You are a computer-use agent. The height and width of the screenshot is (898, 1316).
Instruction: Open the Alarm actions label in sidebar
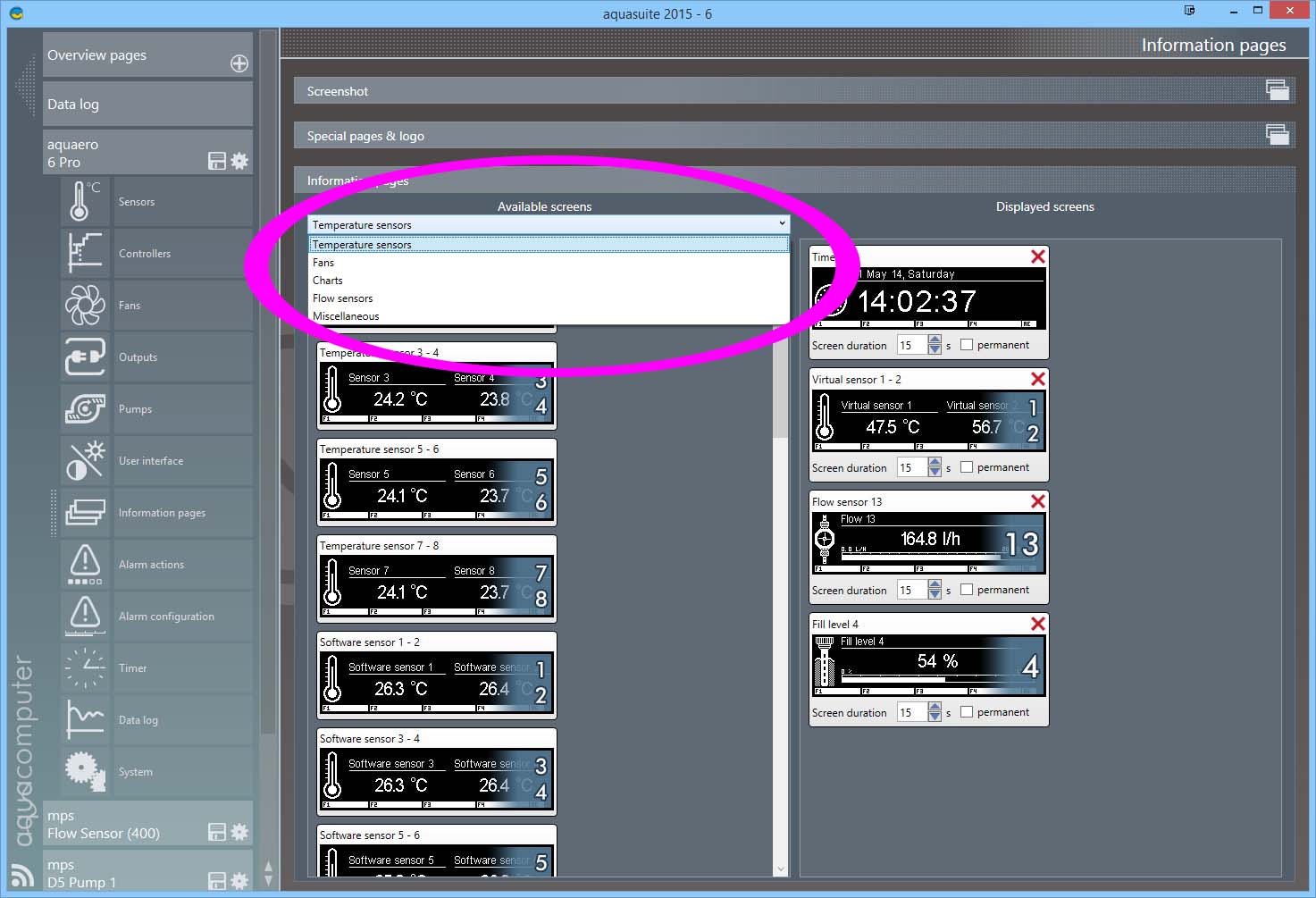(151, 565)
